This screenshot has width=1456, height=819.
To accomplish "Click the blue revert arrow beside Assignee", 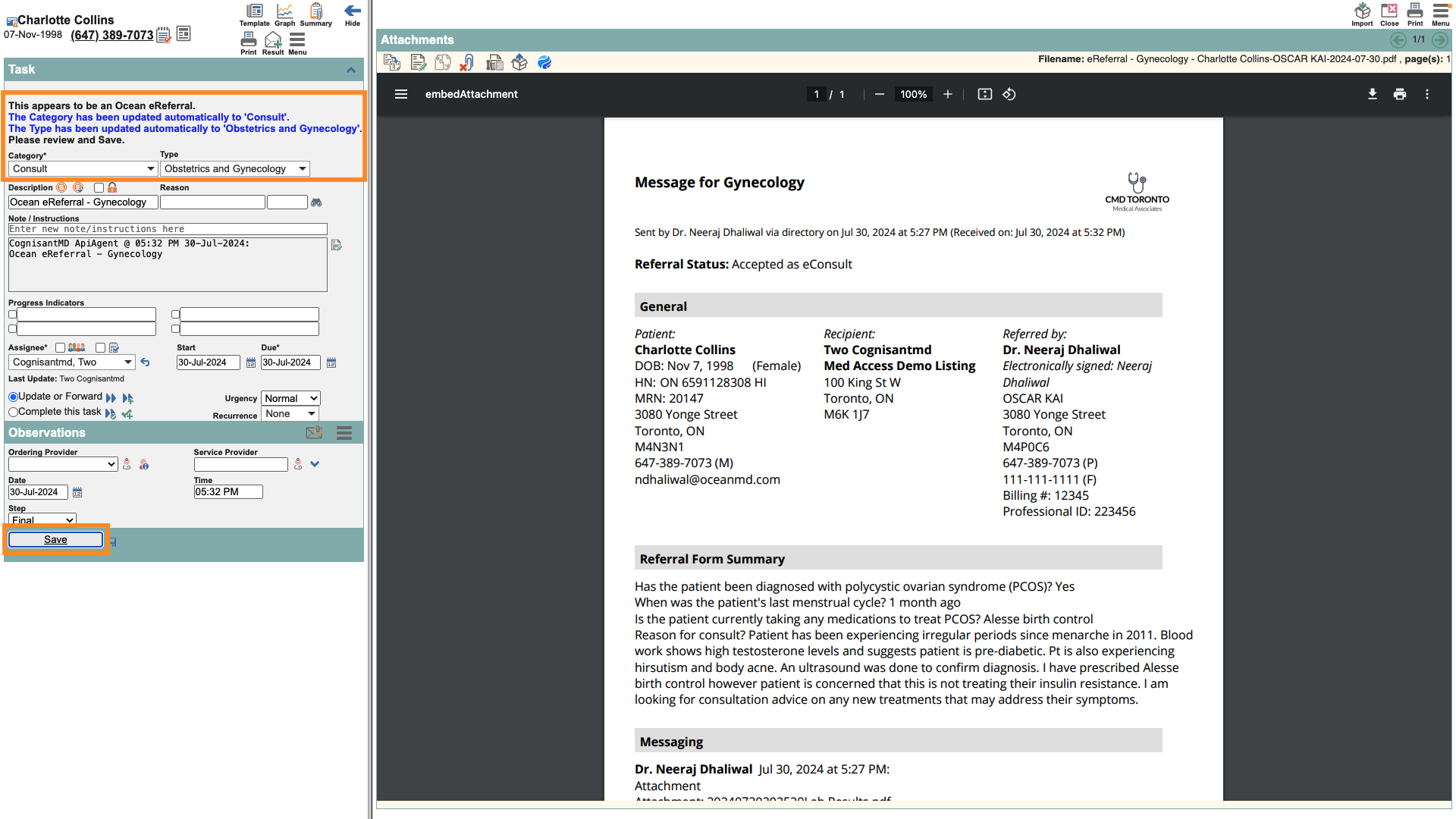I will (x=145, y=362).
